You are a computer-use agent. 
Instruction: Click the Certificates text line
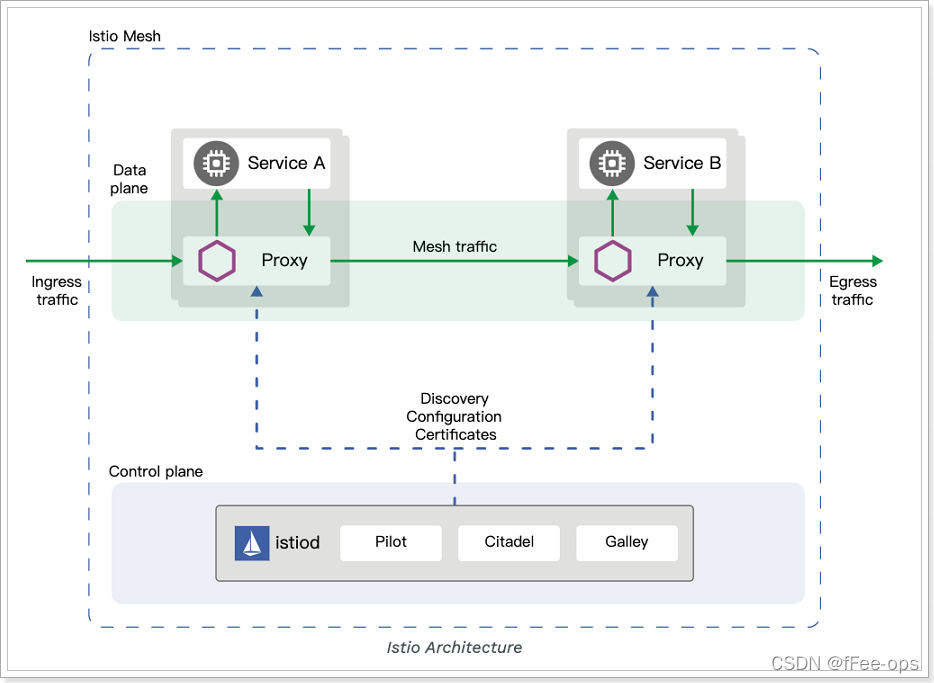[x=456, y=435]
